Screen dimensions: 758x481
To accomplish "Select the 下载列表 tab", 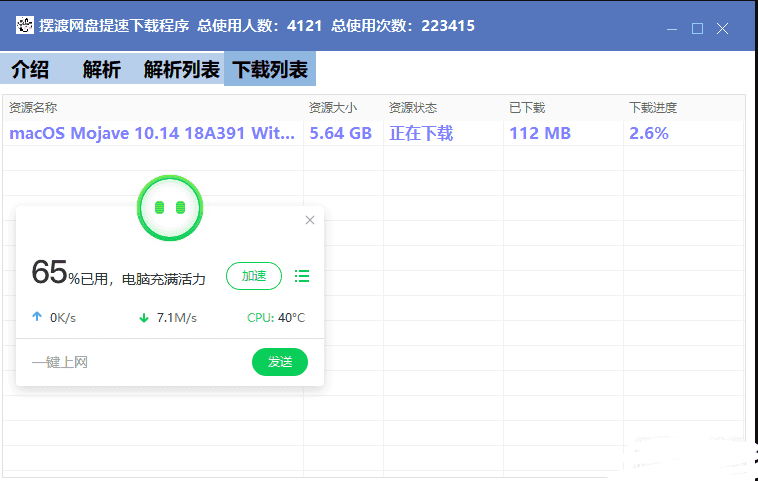I will [x=269, y=70].
